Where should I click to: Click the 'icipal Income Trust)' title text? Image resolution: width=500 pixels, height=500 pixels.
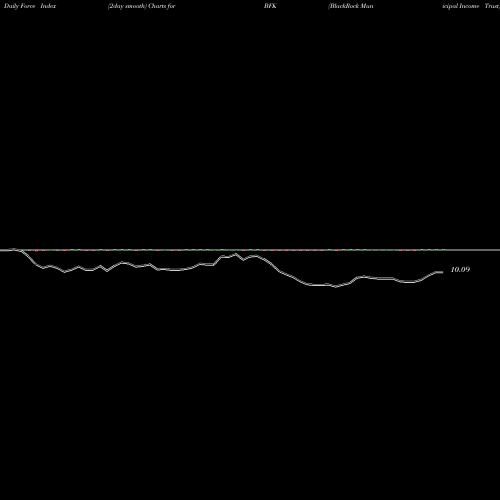click(471, 6)
